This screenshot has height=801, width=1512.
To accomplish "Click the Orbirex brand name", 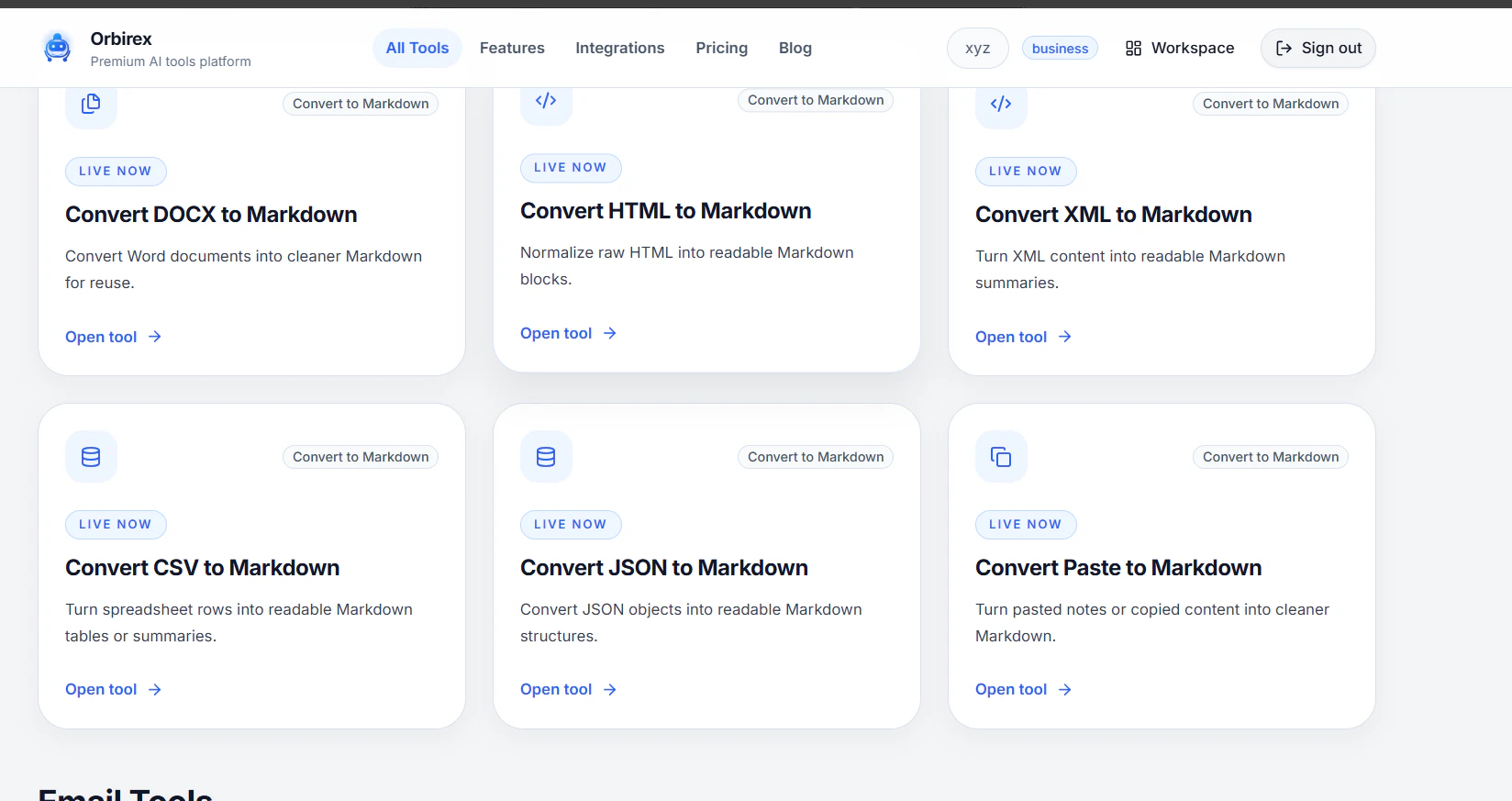I will coord(121,39).
